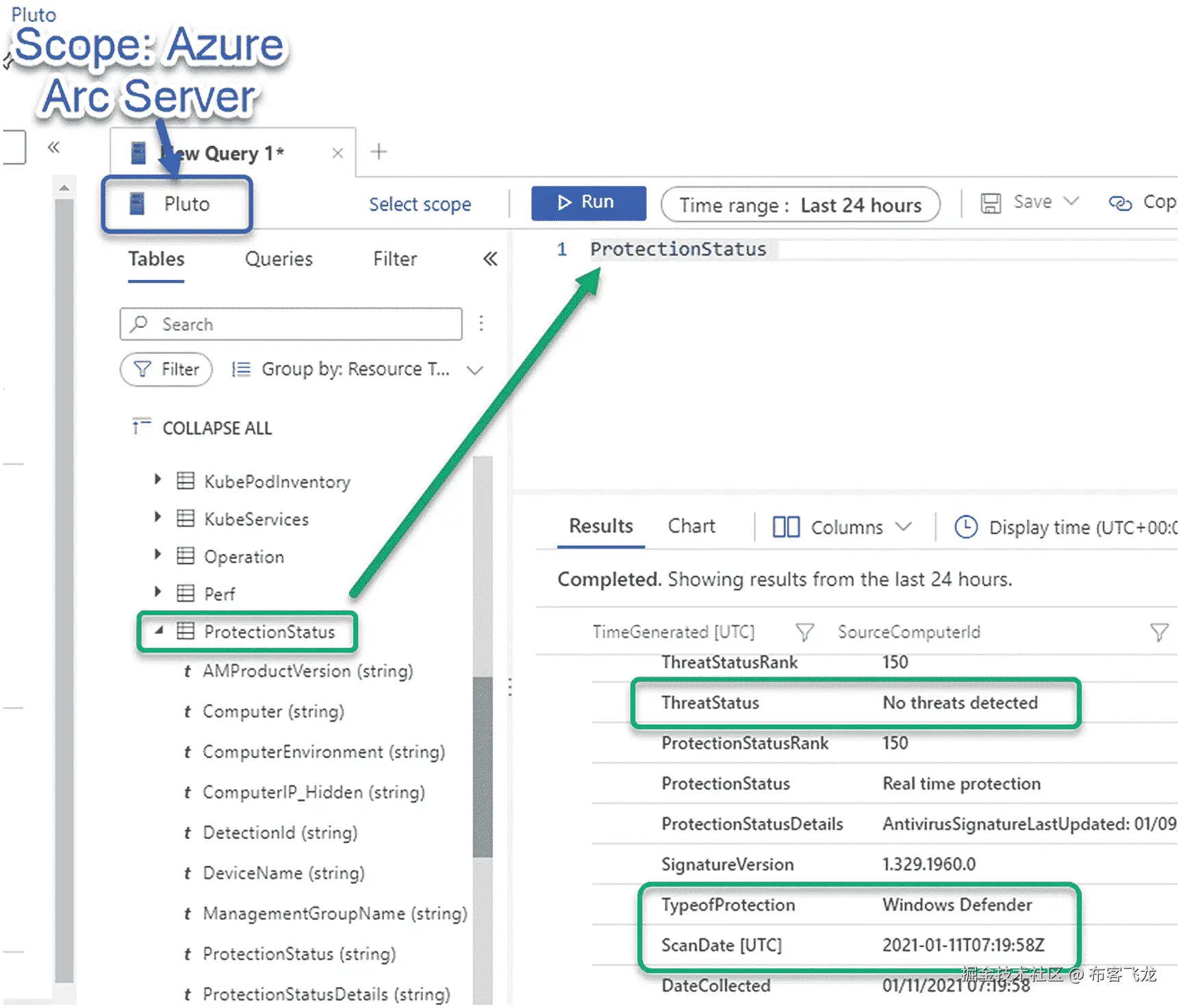Select the 'Windows Defender' value
The image size is (1181, 1008).
(x=957, y=905)
